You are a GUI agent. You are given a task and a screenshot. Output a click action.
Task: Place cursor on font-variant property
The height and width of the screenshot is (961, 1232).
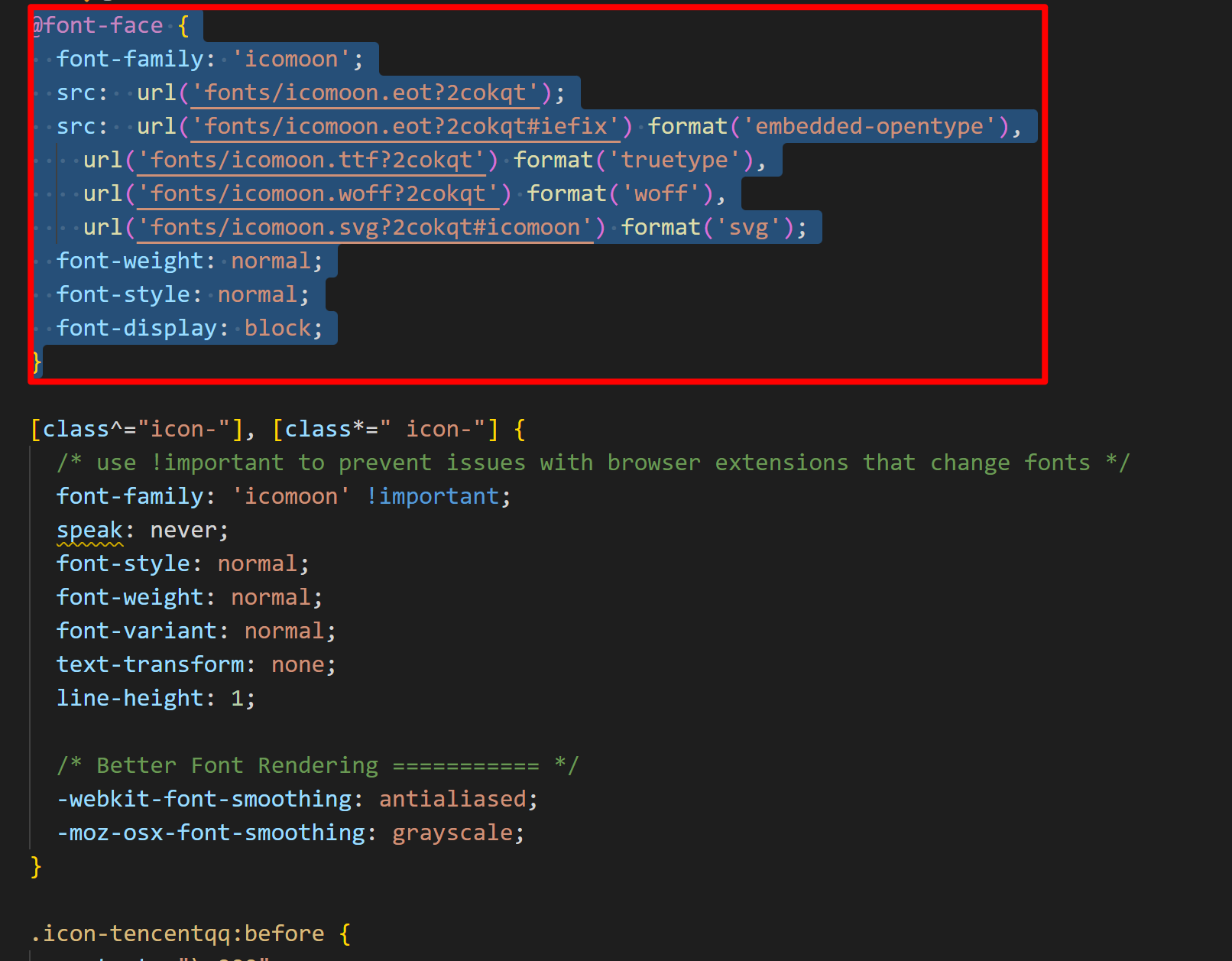(137, 631)
